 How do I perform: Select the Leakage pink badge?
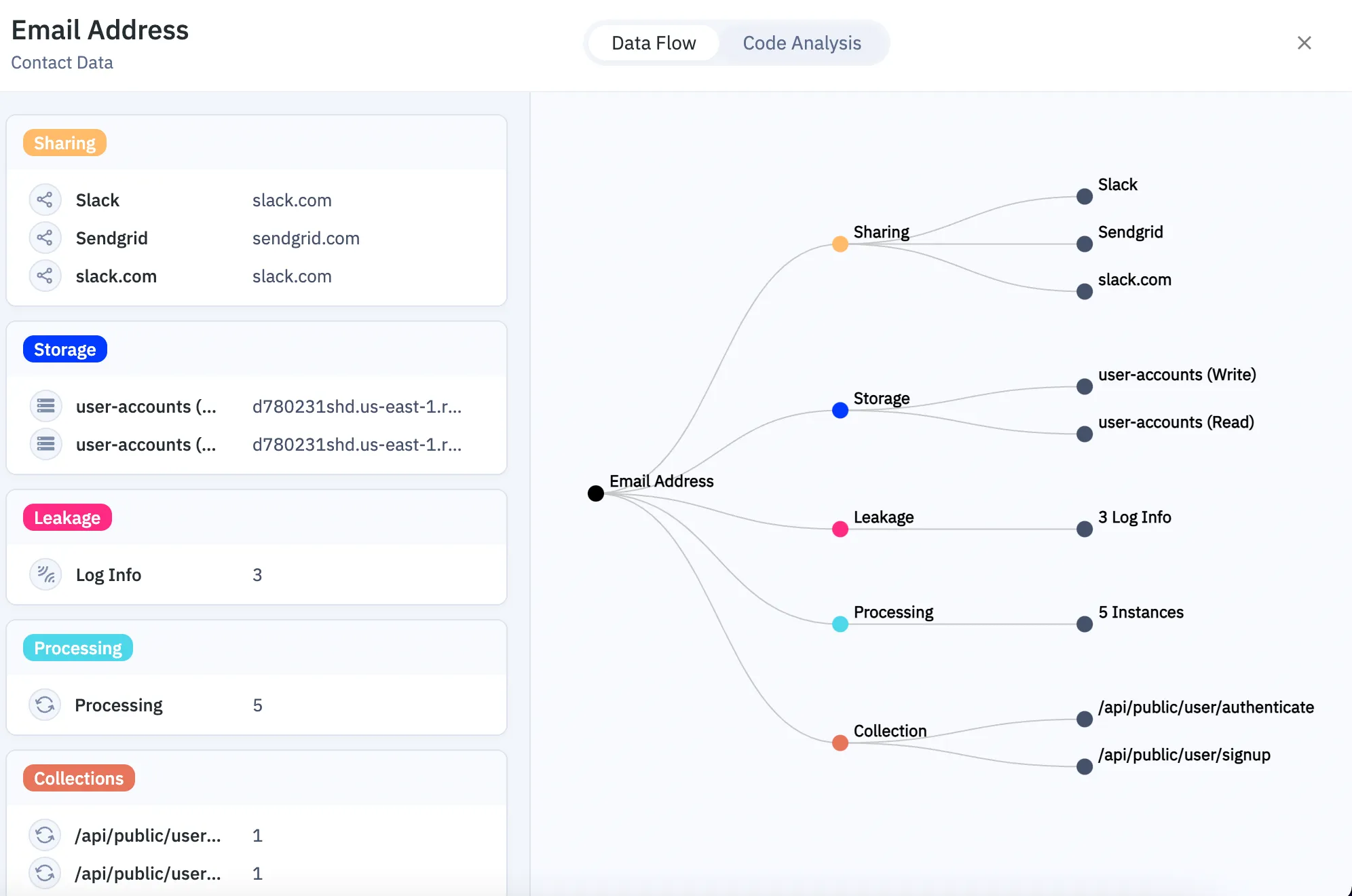(67, 517)
